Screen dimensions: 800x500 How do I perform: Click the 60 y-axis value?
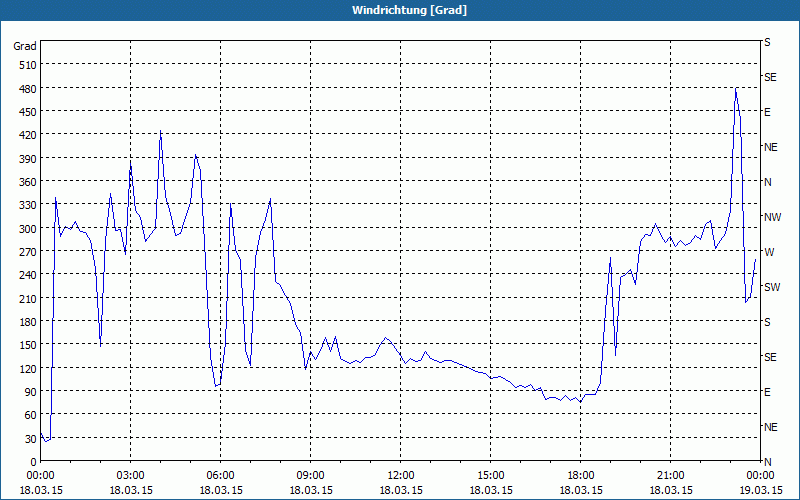click(x=31, y=415)
